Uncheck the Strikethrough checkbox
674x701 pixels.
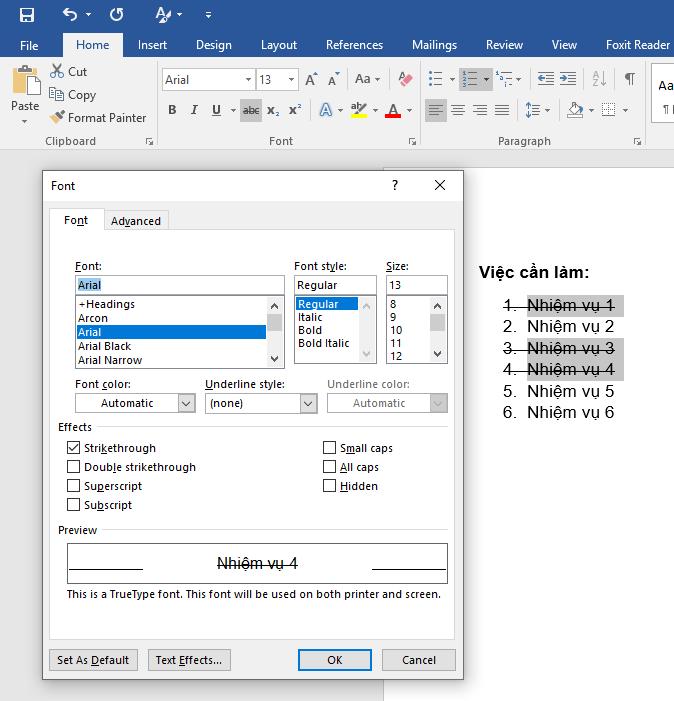point(74,448)
